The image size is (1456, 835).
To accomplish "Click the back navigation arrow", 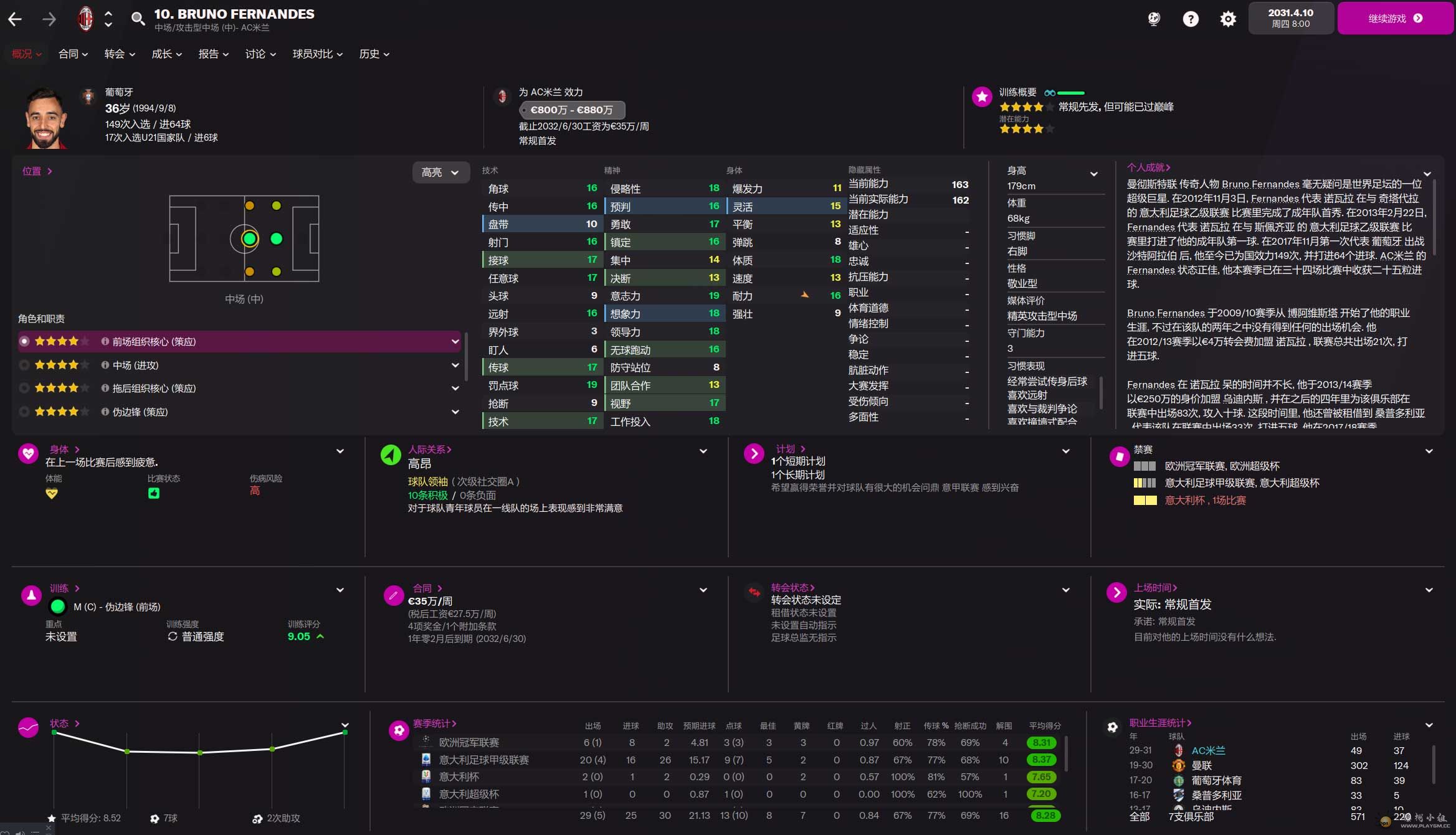I will point(15,19).
